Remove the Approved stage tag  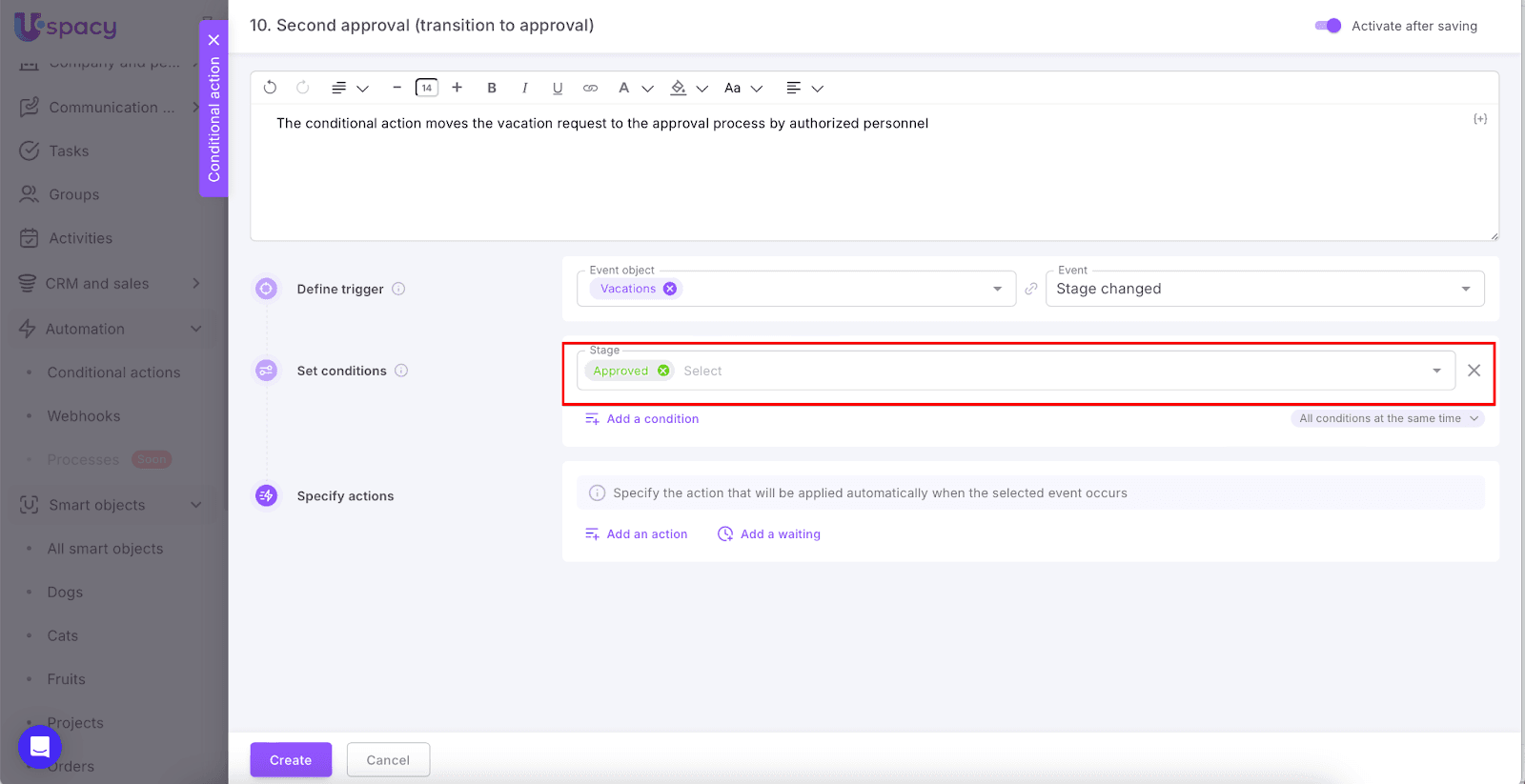(x=663, y=371)
